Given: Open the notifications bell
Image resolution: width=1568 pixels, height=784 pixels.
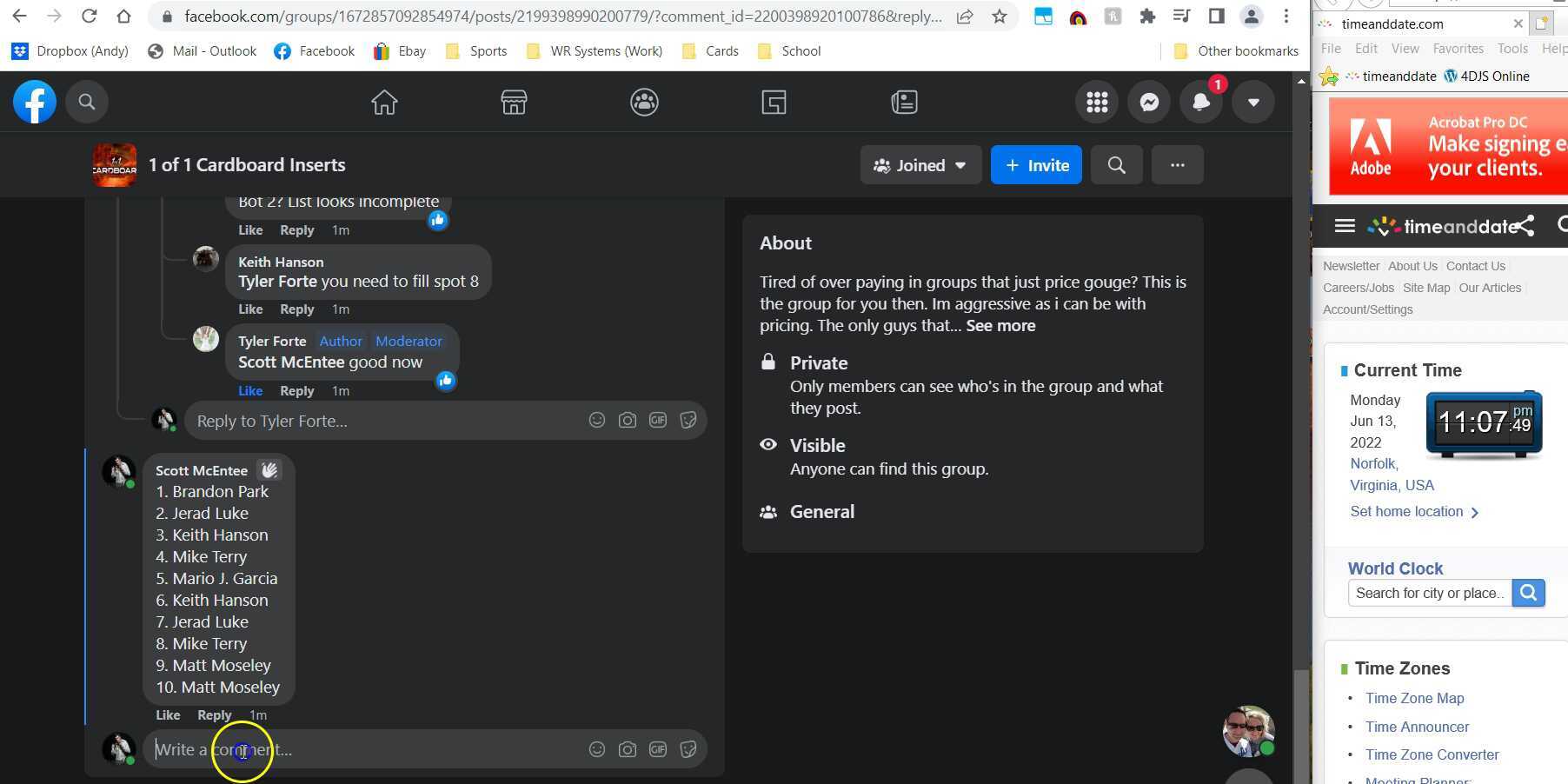Looking at the screenshot, I should [x=1201, y=103].
